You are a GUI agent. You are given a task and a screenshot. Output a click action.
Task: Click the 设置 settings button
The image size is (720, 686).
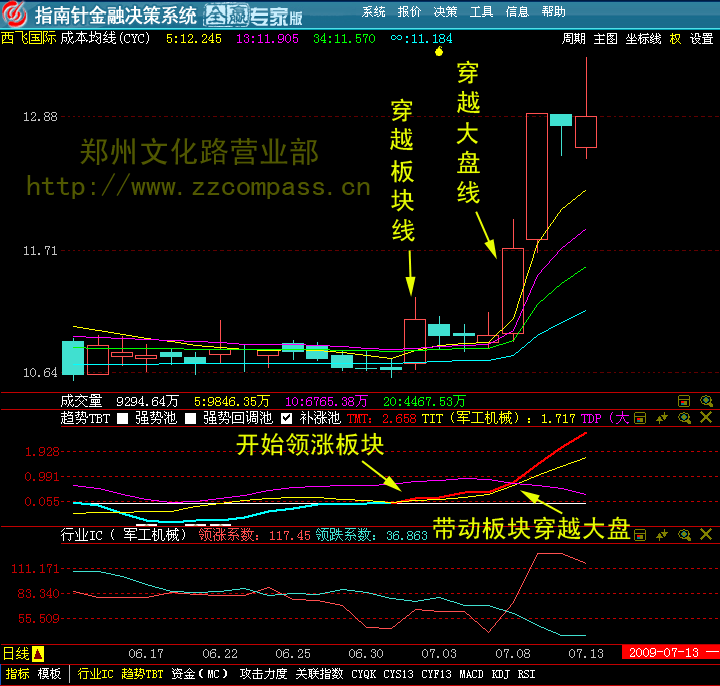pos(701,39)
